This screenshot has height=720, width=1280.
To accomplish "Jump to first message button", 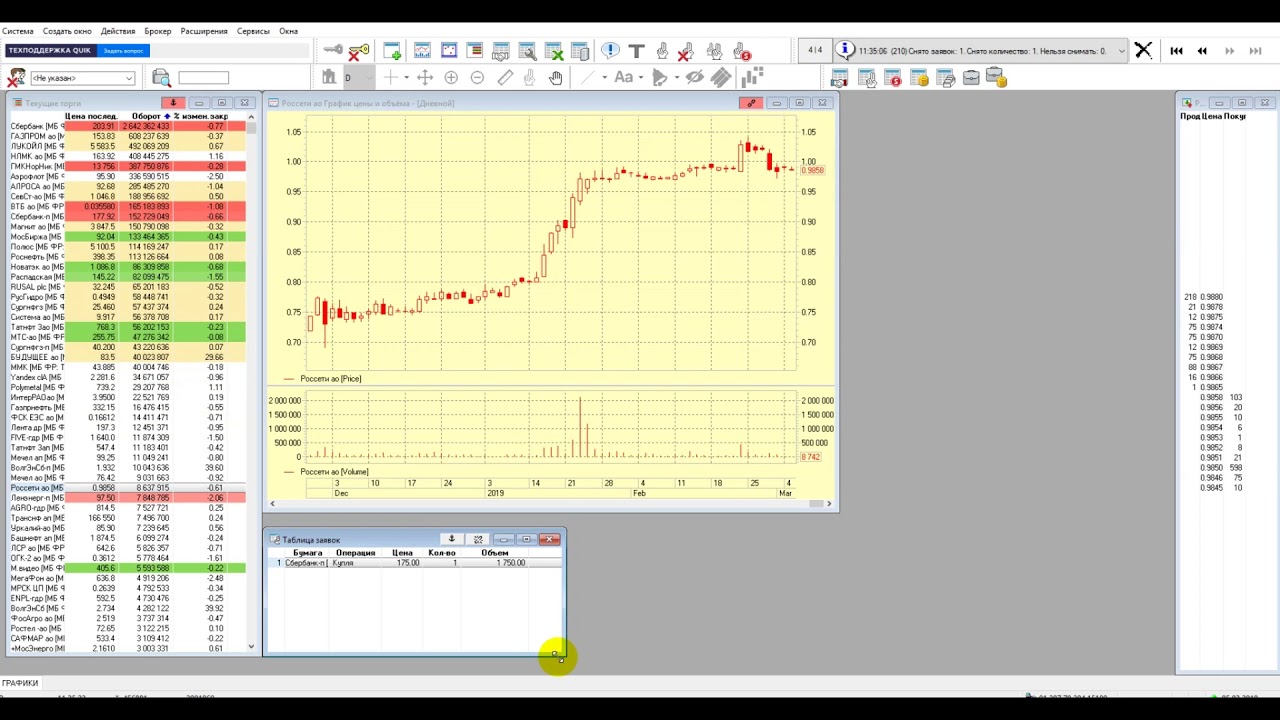I will point(1176,51).
